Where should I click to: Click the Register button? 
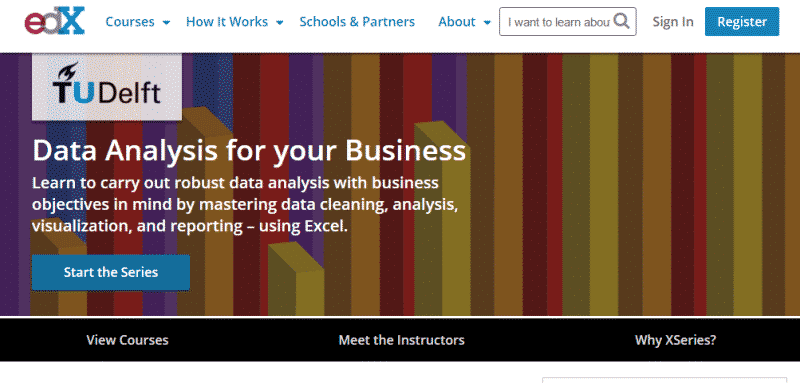tap(742, 21)
